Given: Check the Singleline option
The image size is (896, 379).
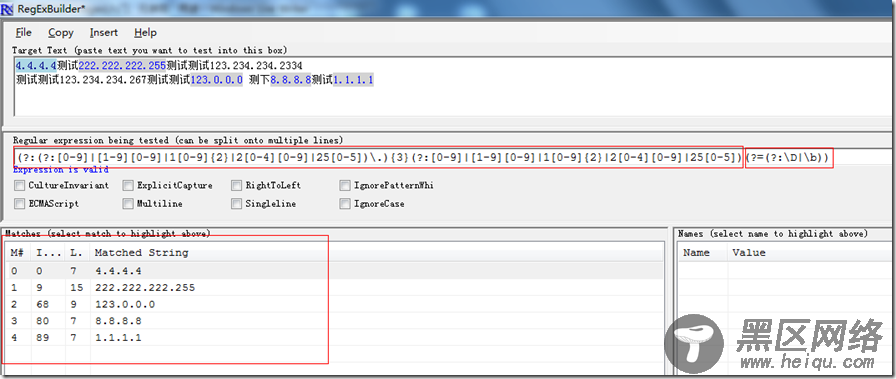Looking at the screenshot, I should [237, 204].
